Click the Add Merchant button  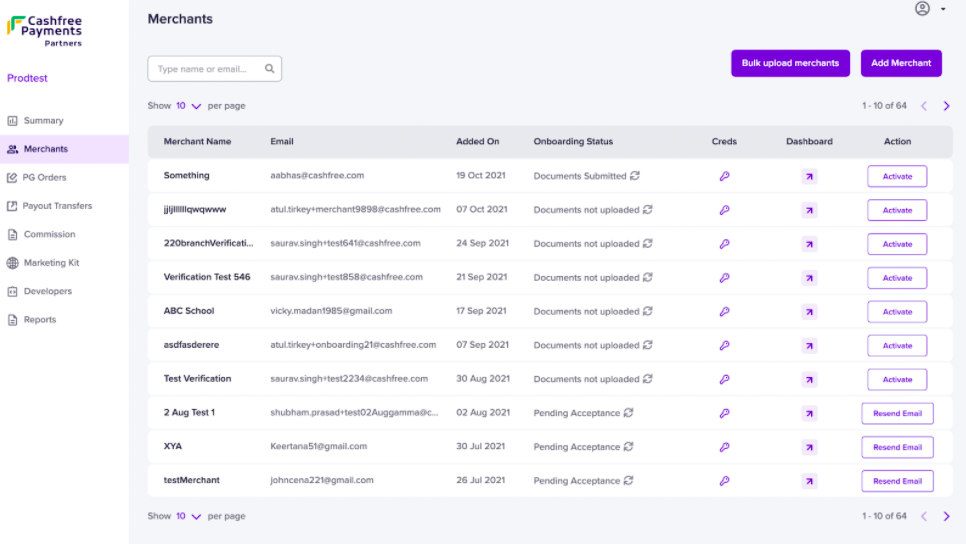click(x=900, y=63)
